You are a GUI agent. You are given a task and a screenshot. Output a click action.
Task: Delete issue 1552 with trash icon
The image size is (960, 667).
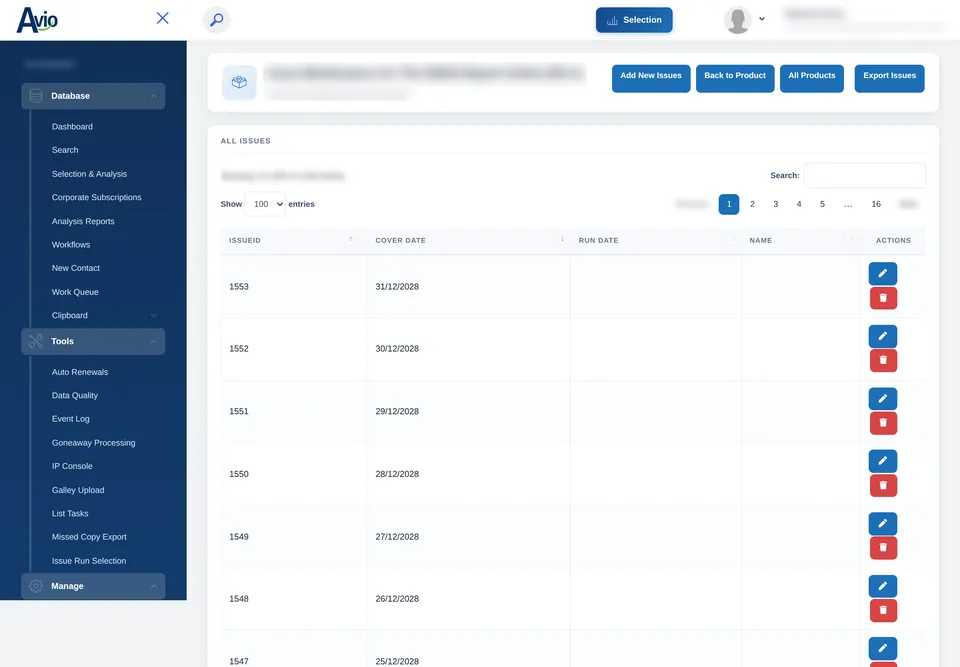point(883,360)
